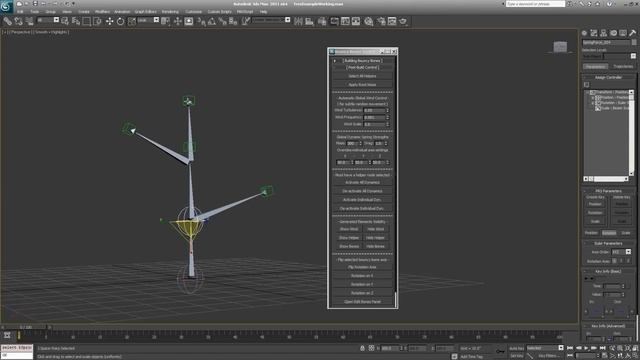Toggle the Percent Snap button

(222, 21)
